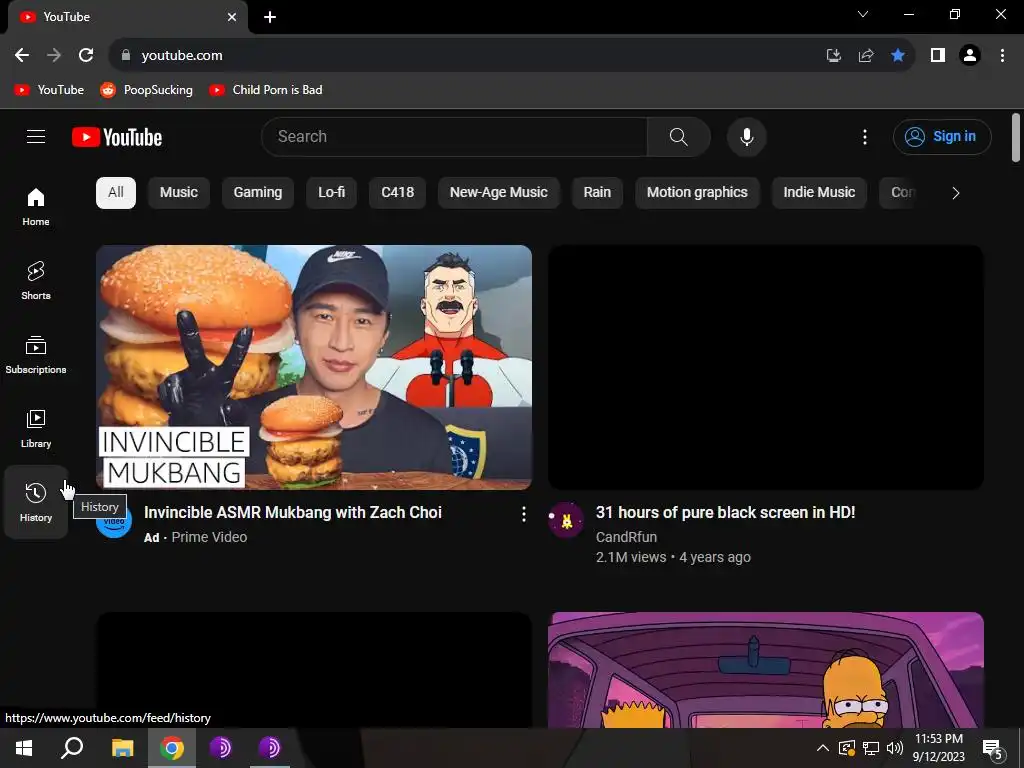Open Shorts from sidebar

(36, 281)
